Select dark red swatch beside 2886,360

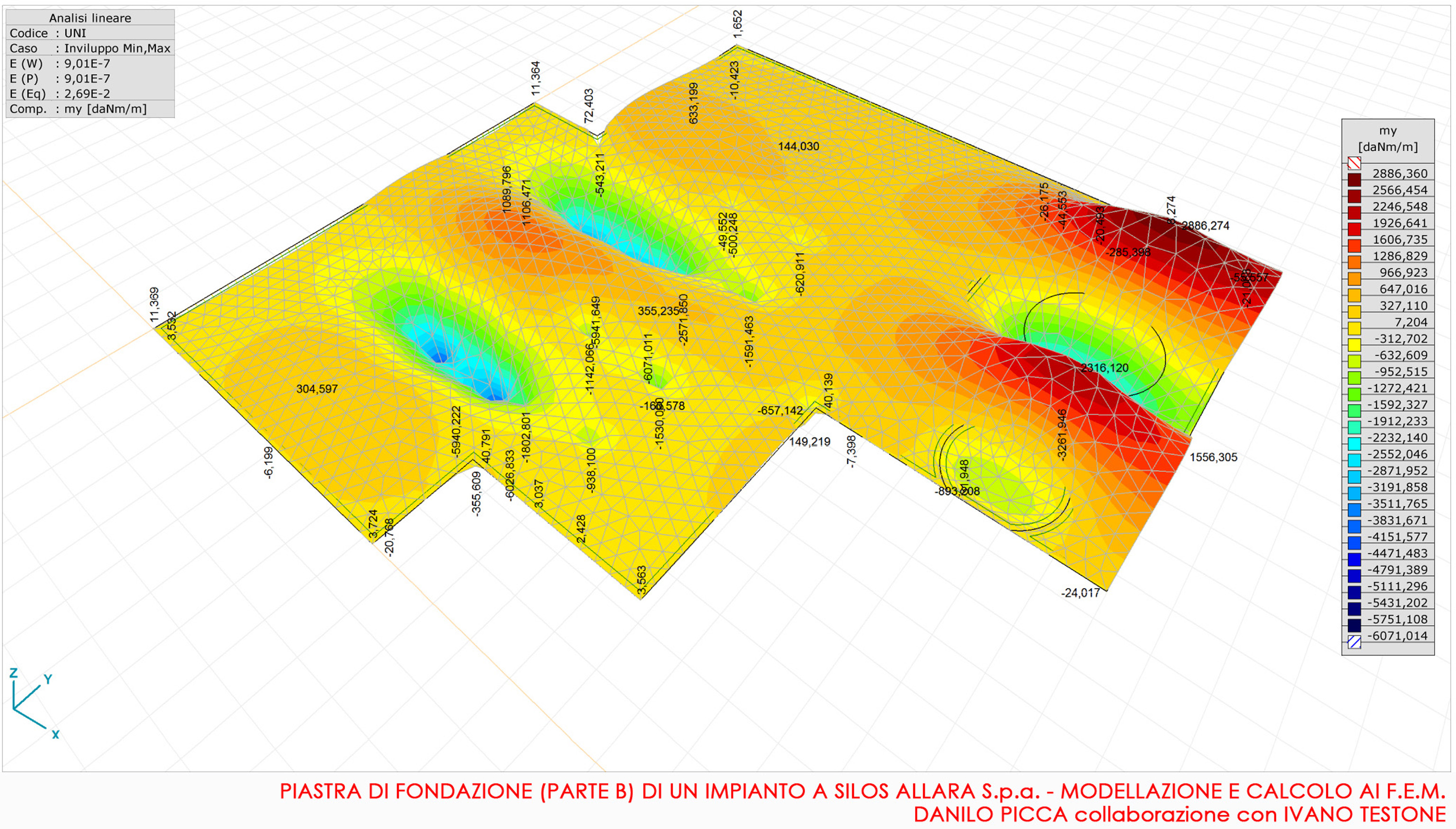pyautogui.click(x=1354, y=179)
